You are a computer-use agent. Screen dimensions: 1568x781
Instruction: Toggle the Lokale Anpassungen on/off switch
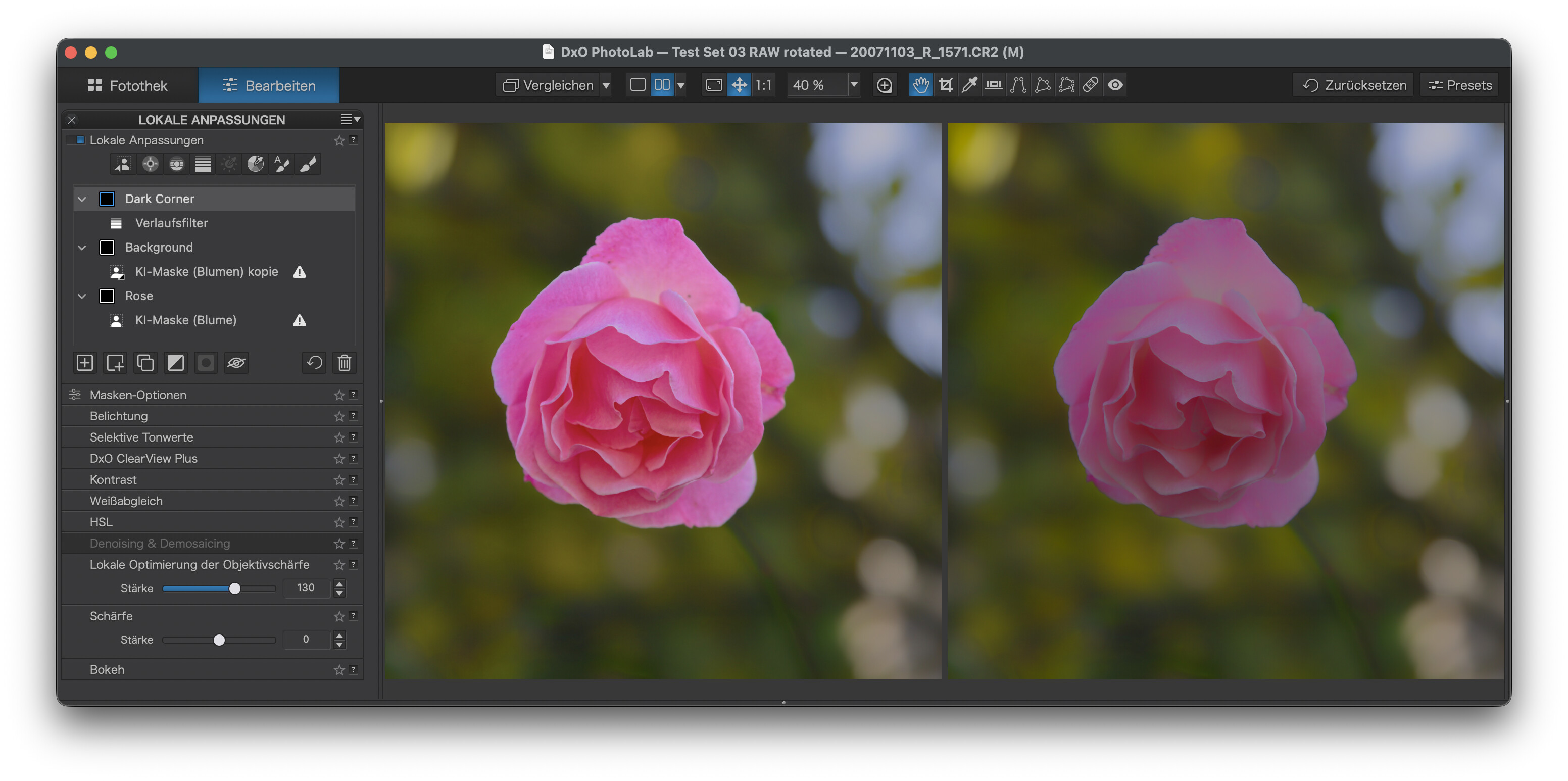[76, 140]
